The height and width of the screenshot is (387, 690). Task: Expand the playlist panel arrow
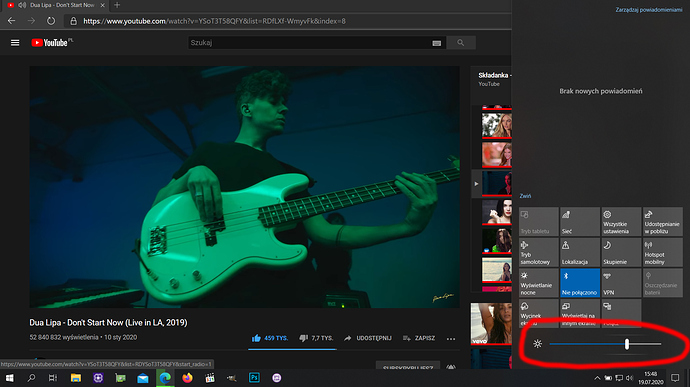[x=476, y=184]
